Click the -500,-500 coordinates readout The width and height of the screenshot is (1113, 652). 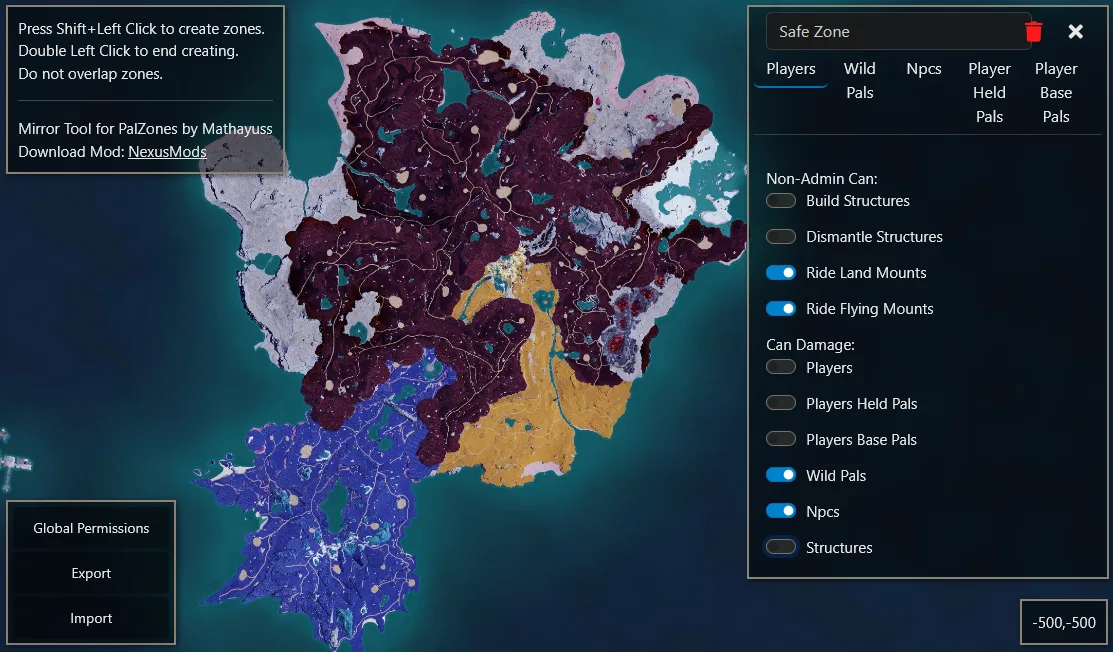click(x=1063, y=623)
